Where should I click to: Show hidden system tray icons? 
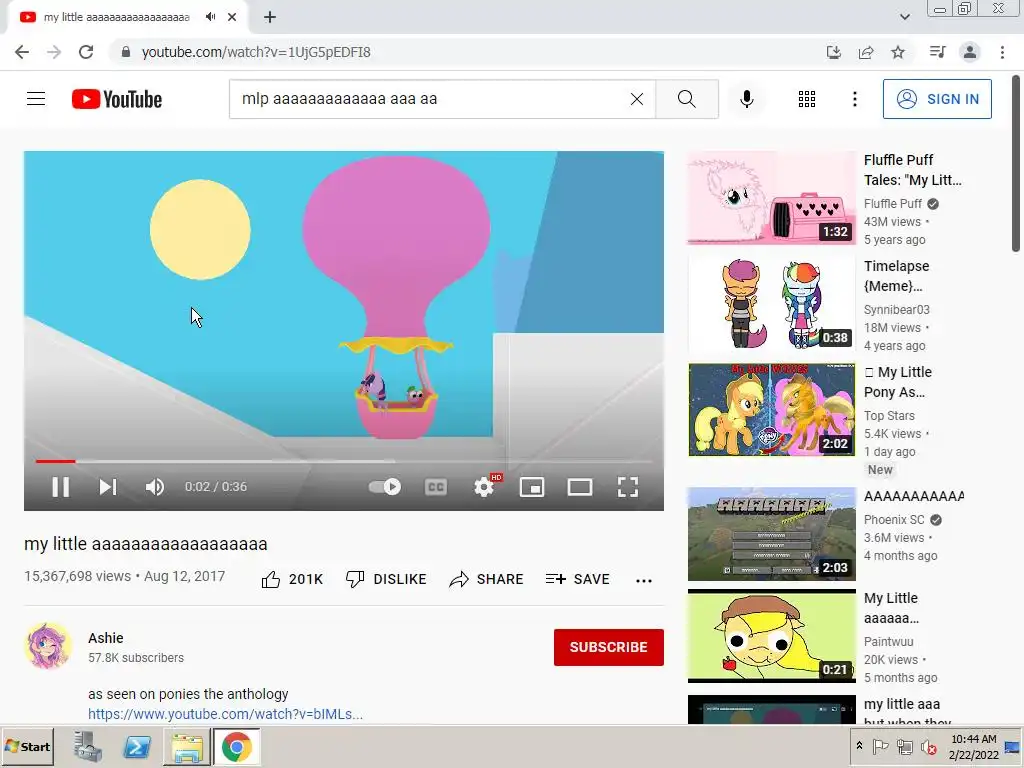tap(859, 746)
